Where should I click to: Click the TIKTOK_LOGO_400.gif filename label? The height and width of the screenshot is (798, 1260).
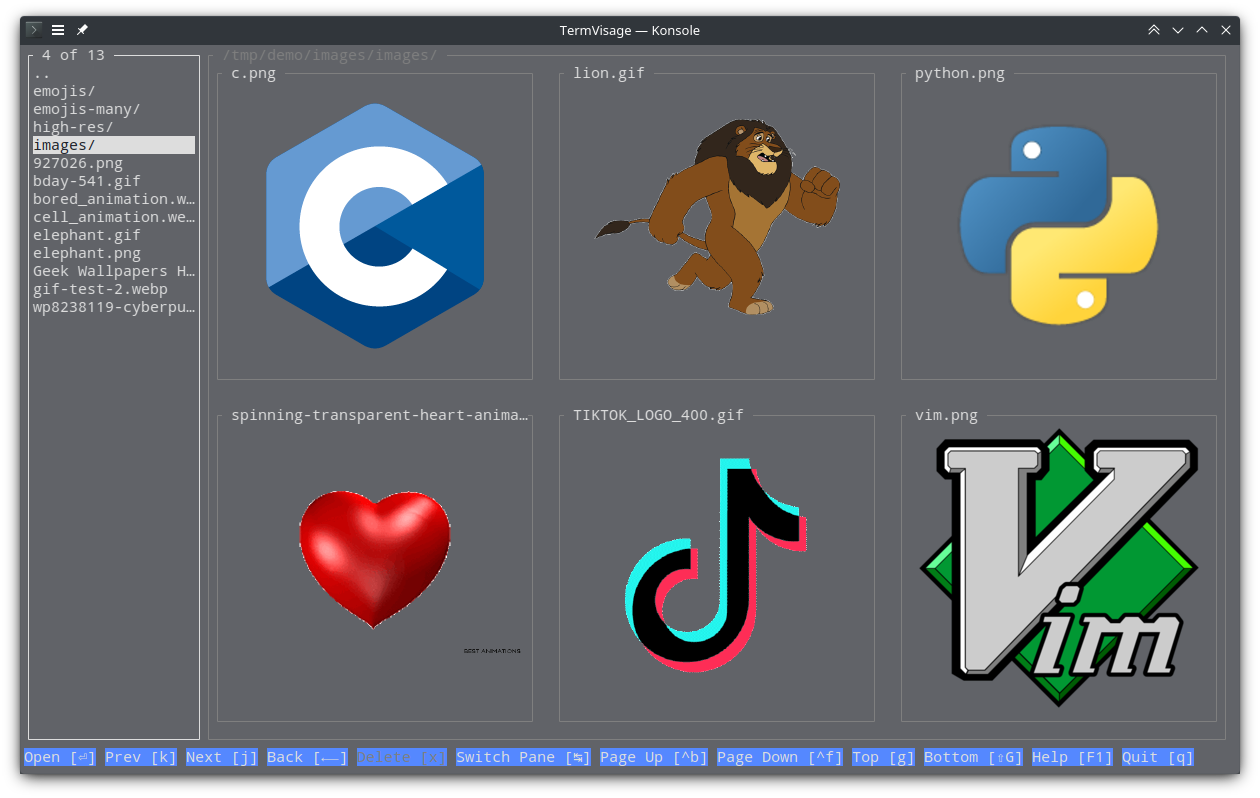658,415
